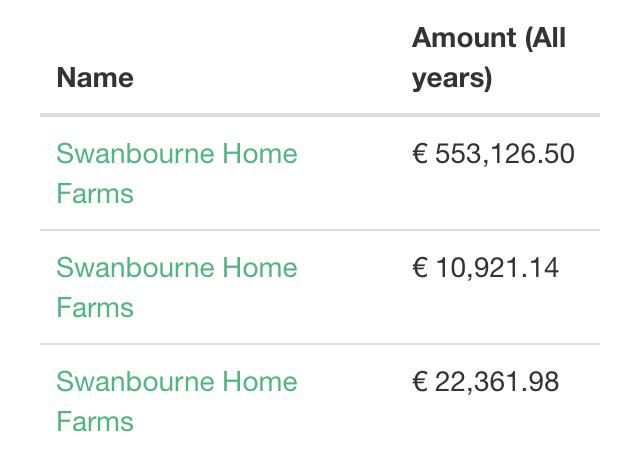
Task: Open Swanbourne Home Farms link beside € 553,126.50
Action: pyautogui.click(x=176, y=154)
